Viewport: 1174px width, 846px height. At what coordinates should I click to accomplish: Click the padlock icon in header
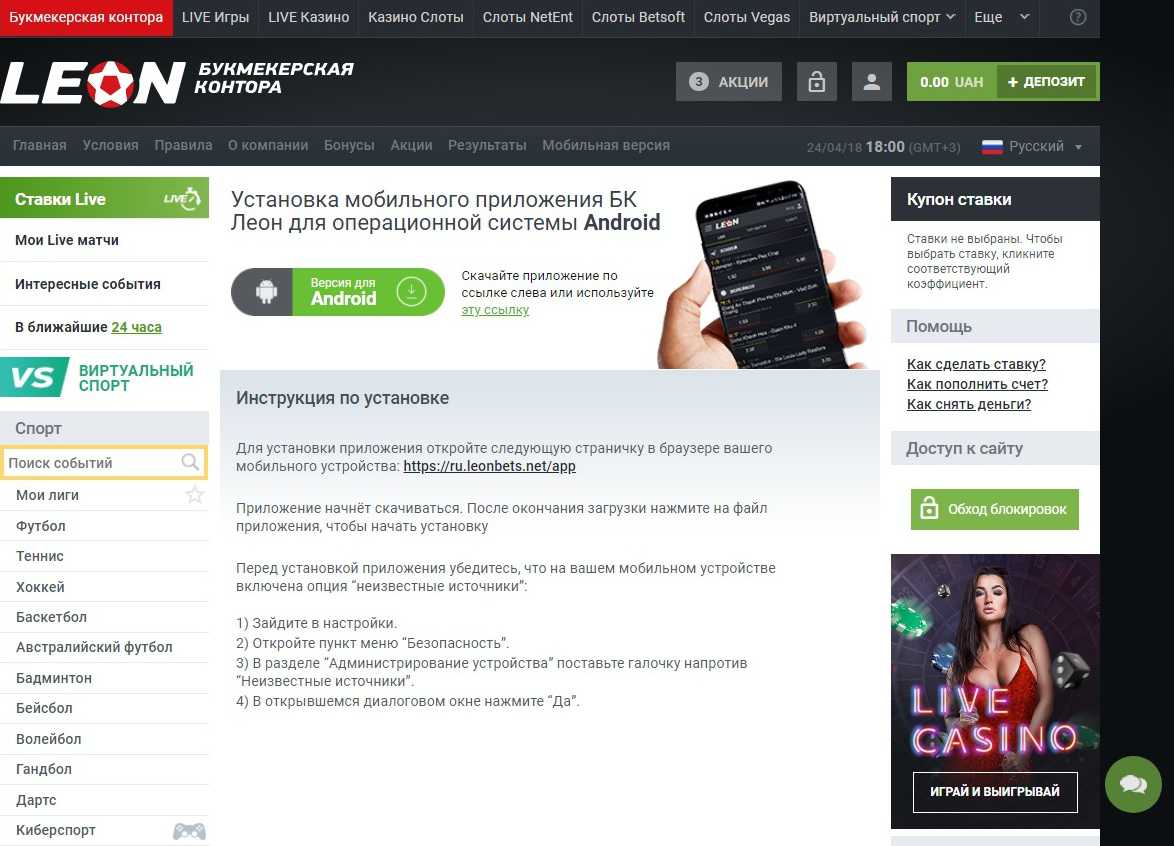[x=816, y=82]
